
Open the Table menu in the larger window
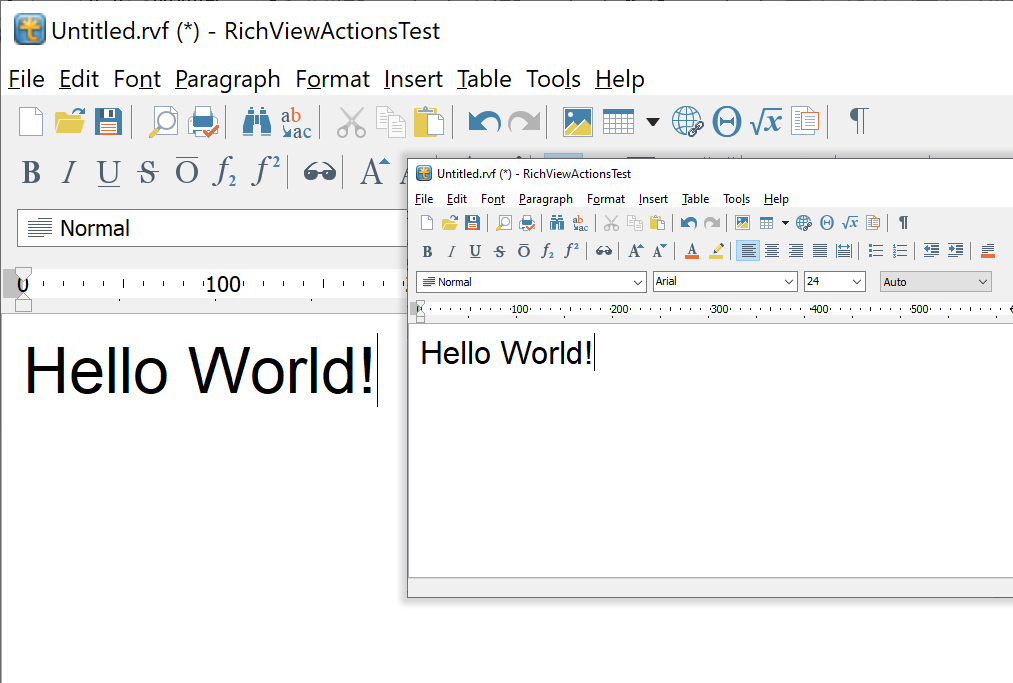(x=484, y=79)
